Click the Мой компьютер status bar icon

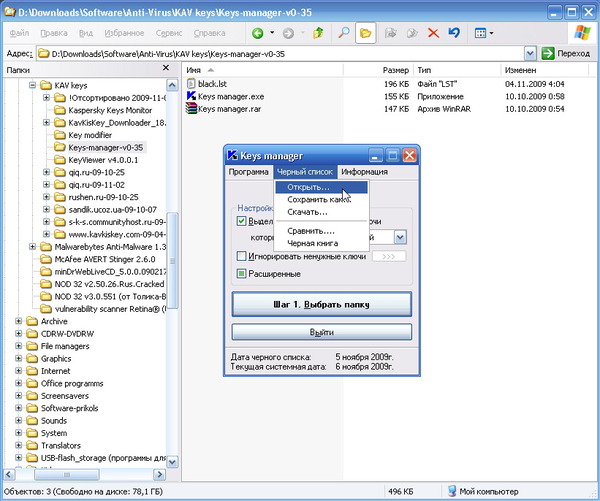click(452, 491)
